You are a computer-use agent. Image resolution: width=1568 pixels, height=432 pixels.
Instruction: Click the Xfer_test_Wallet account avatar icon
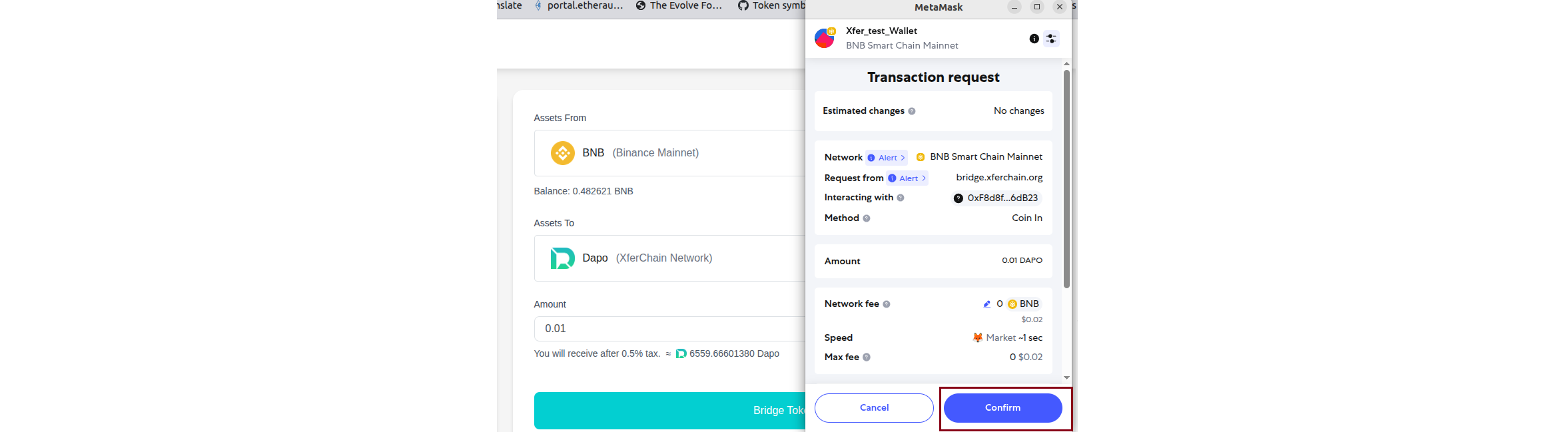tap(825, 39)
